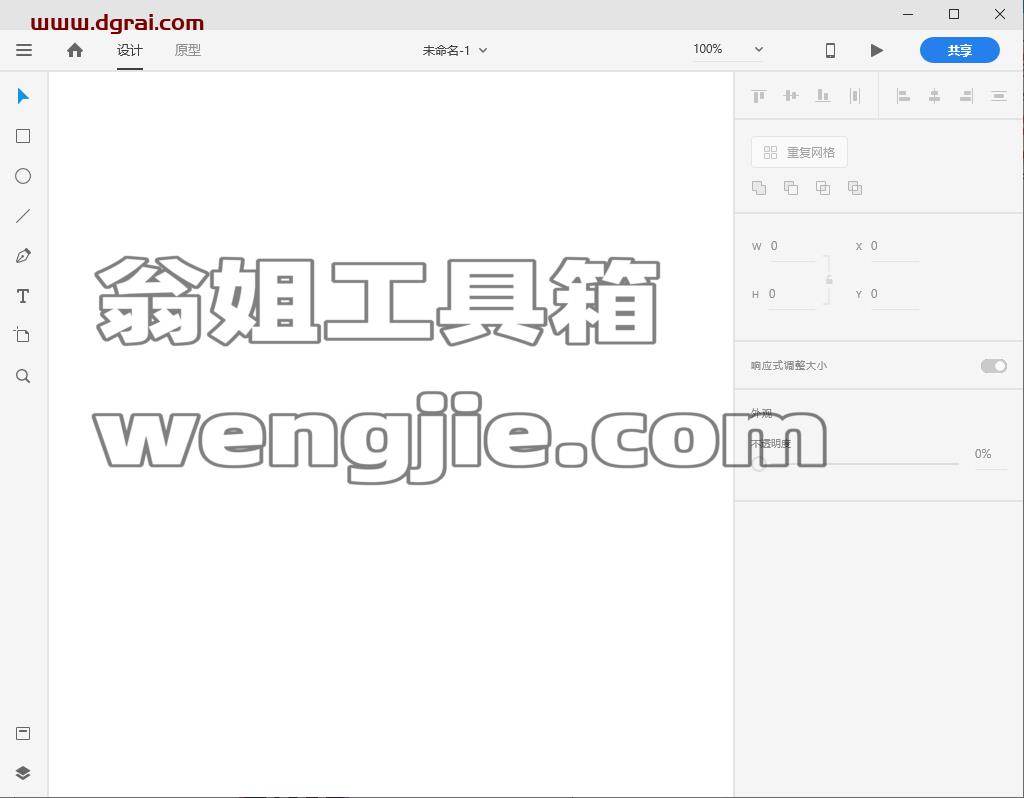Align selection to left edge

click(x=903, y=97)
